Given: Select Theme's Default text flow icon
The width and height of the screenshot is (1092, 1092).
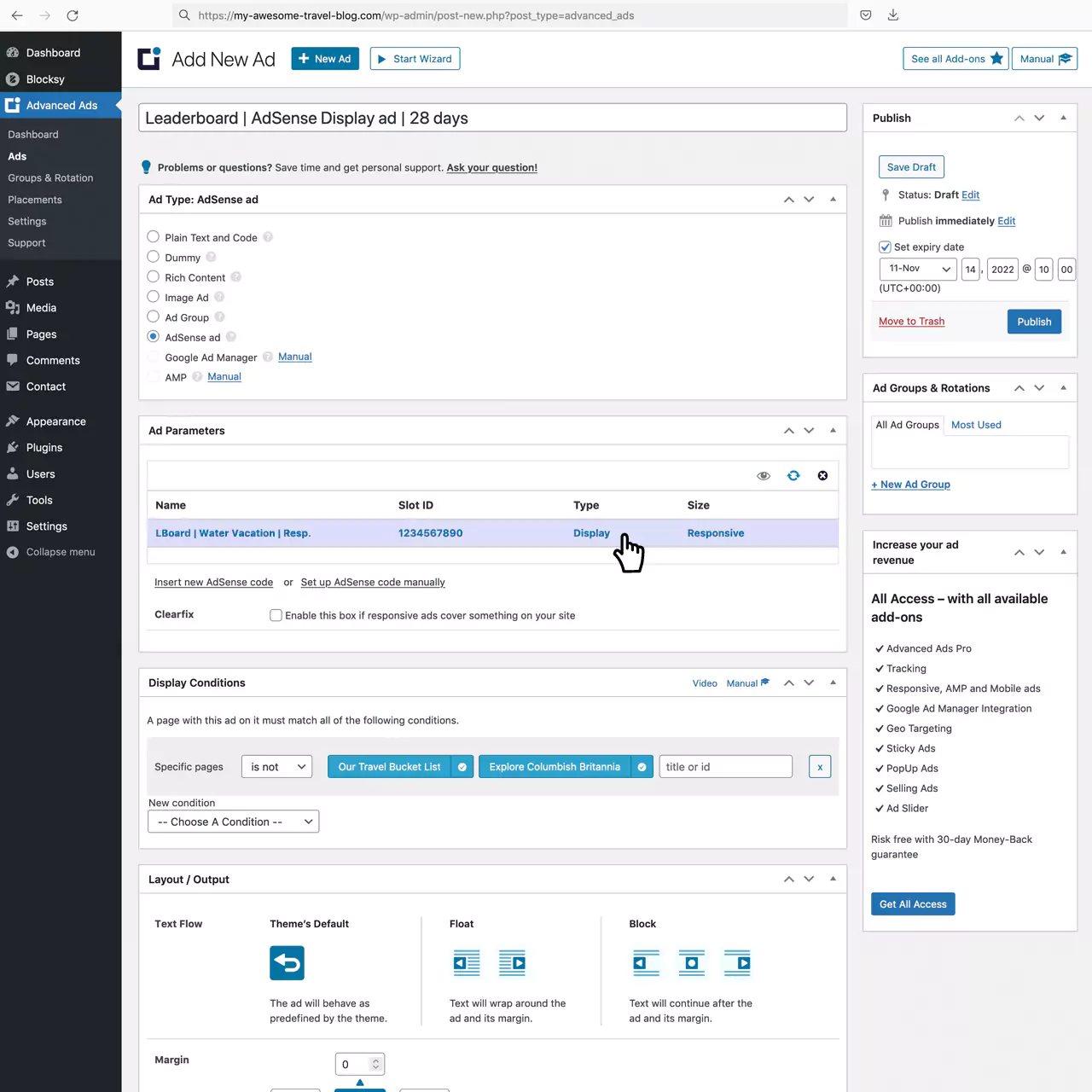Looking at the screenshot, I should pos(288,963).
